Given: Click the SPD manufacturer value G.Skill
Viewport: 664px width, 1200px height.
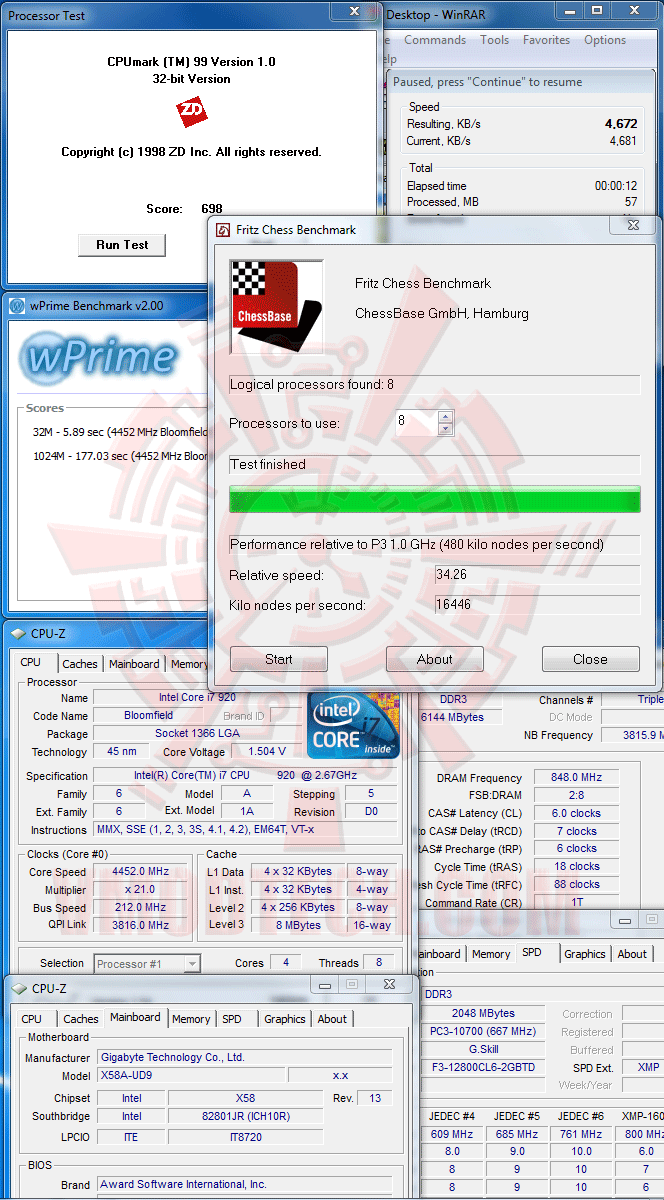Looking at the screenshot, I should (485, 1050).
